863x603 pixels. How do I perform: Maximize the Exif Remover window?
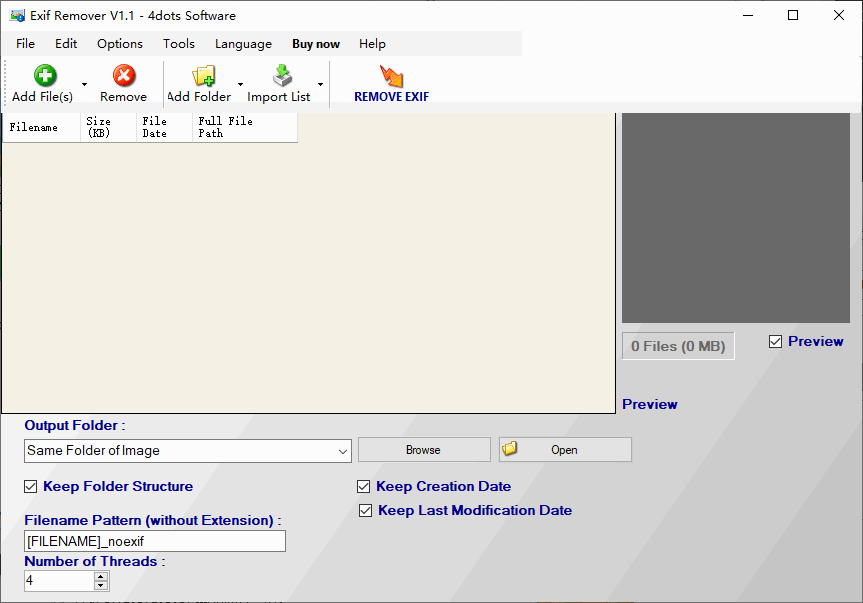(x=793, y=15)
